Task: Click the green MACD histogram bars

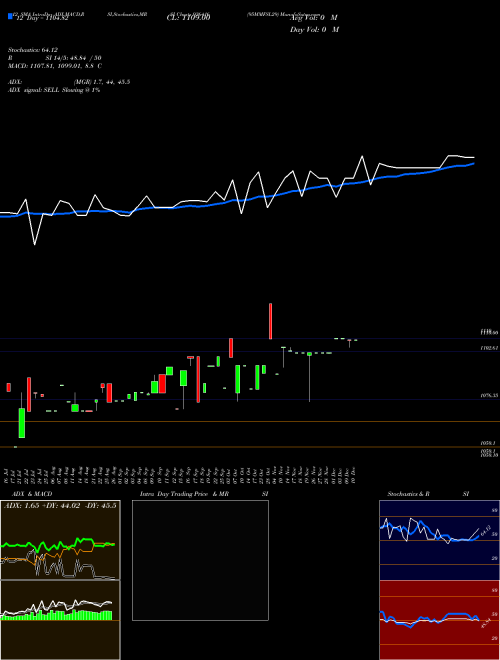Action: [57, 615]
